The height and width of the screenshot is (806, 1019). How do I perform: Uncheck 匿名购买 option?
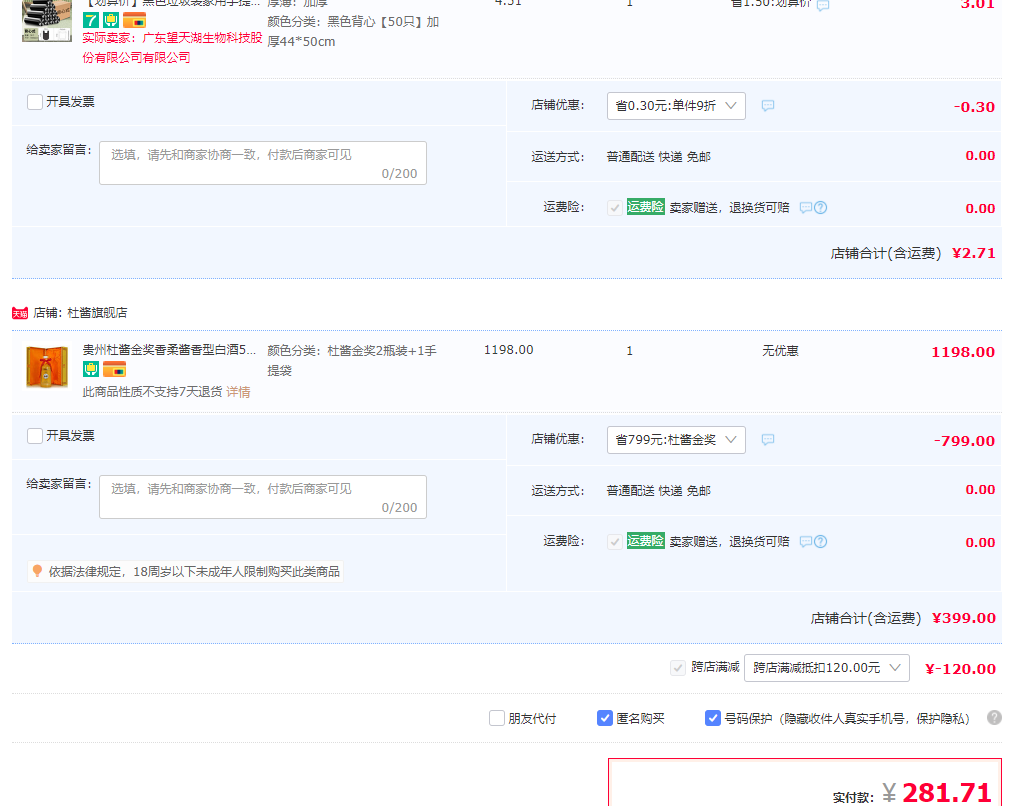(605, 718)
